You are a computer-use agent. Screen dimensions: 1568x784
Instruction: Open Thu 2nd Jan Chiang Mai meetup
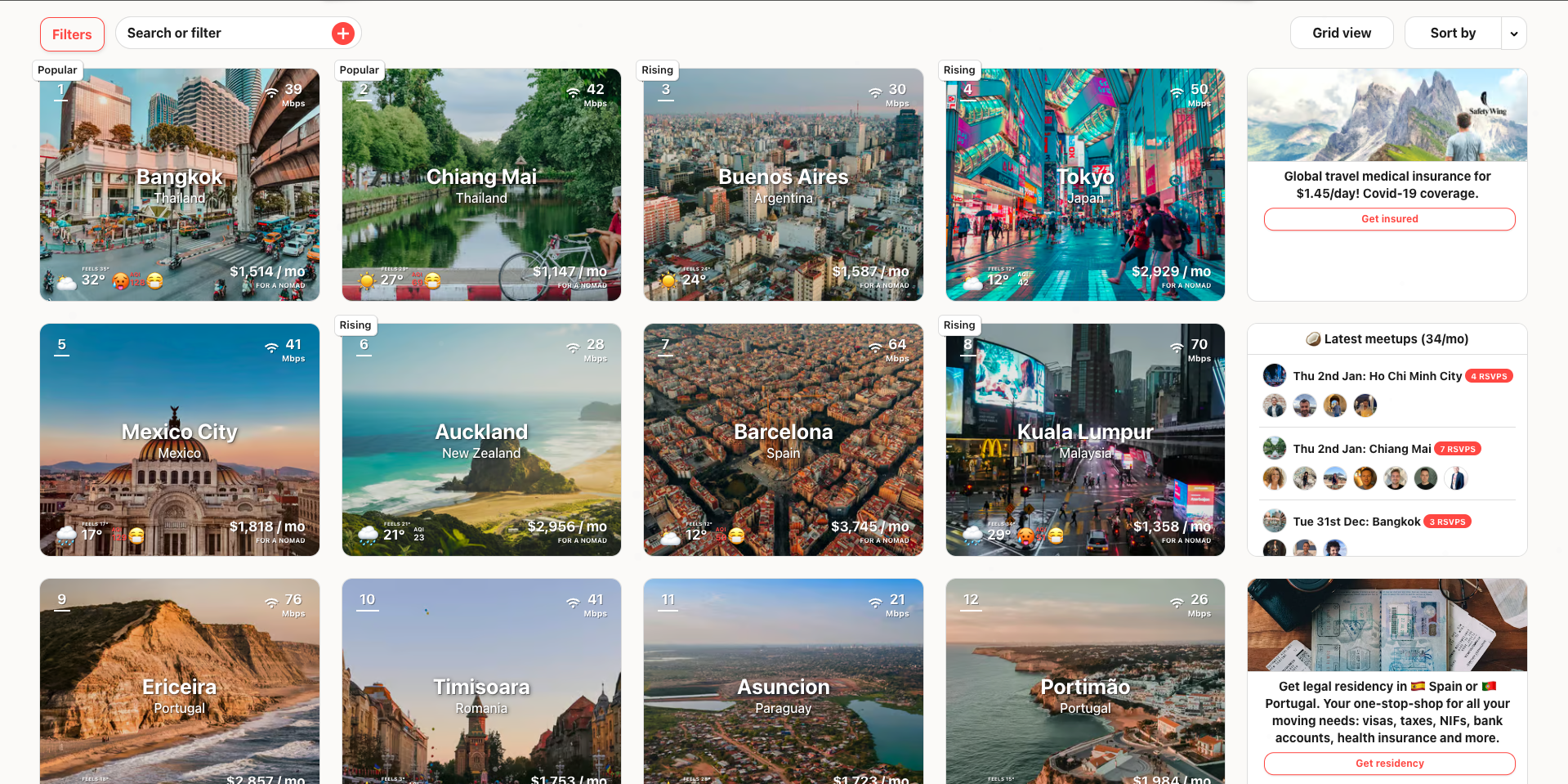point(1362,449)
